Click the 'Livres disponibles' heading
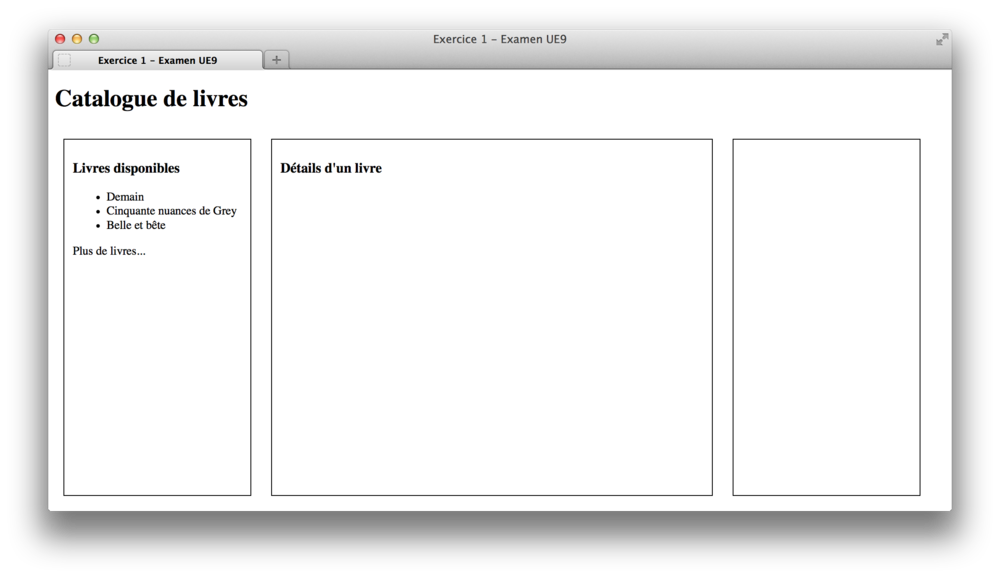This screenshot has height=578, width=1000. [126, 168]
